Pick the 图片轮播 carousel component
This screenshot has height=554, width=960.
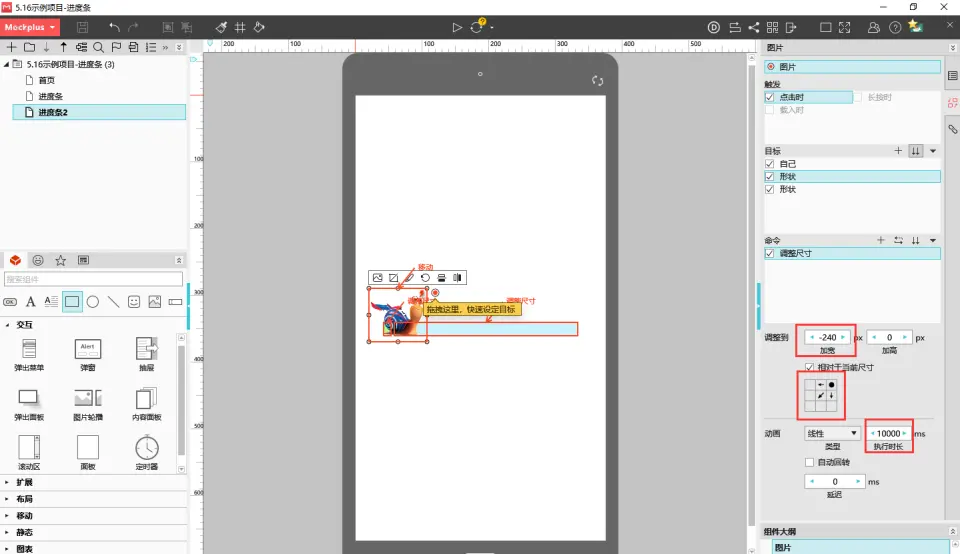coord(88,404)
